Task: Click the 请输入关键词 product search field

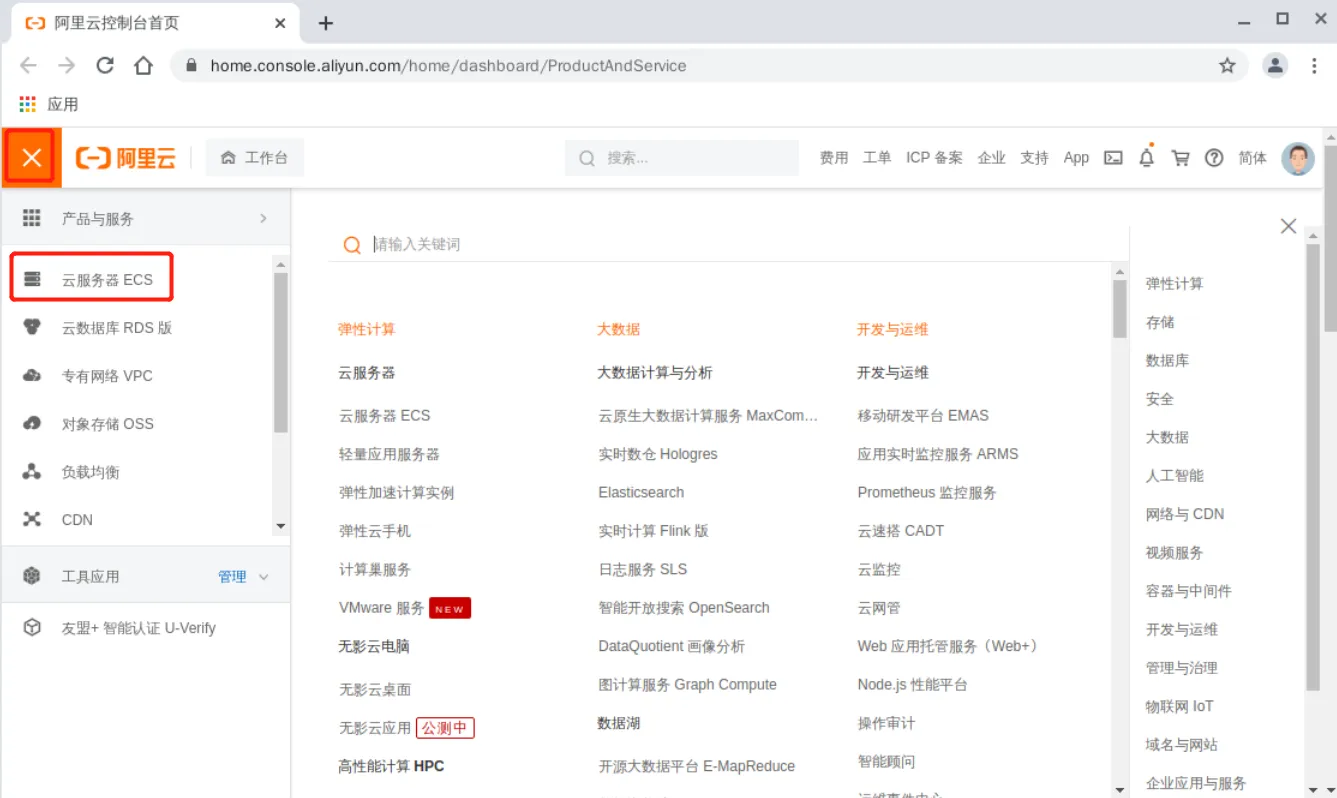Action: tap(727, 244)
